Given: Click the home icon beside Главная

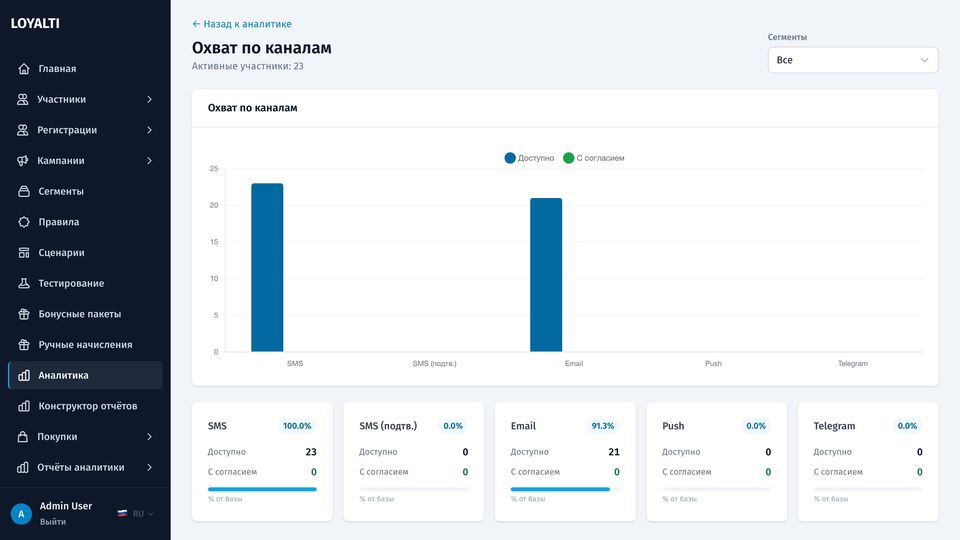Looking at the screenshot, I should pyautogui.click(x=24, y=69).
